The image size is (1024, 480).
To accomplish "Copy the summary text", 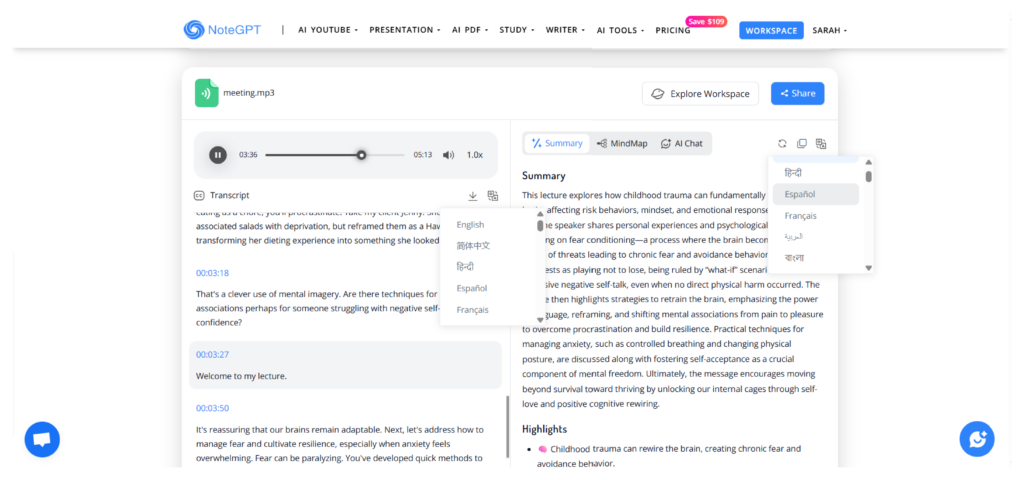I will [x=801, y=144].
